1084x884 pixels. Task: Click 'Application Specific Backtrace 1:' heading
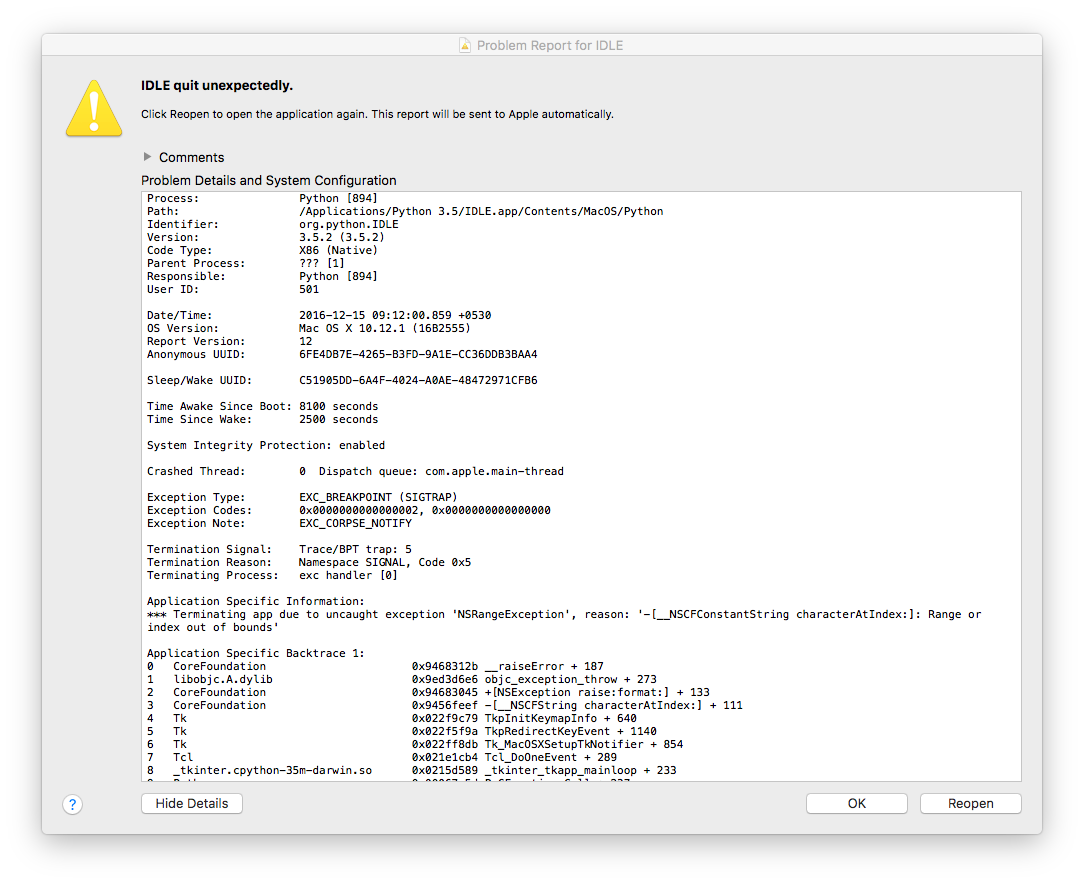pyautogui.click(x=255, y=653)
